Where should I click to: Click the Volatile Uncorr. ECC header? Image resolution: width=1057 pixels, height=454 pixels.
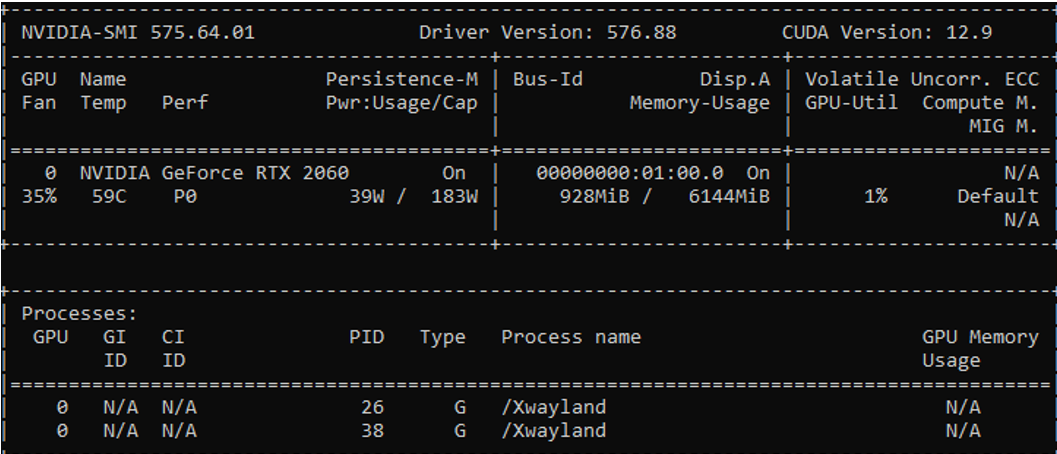[922, 79]
